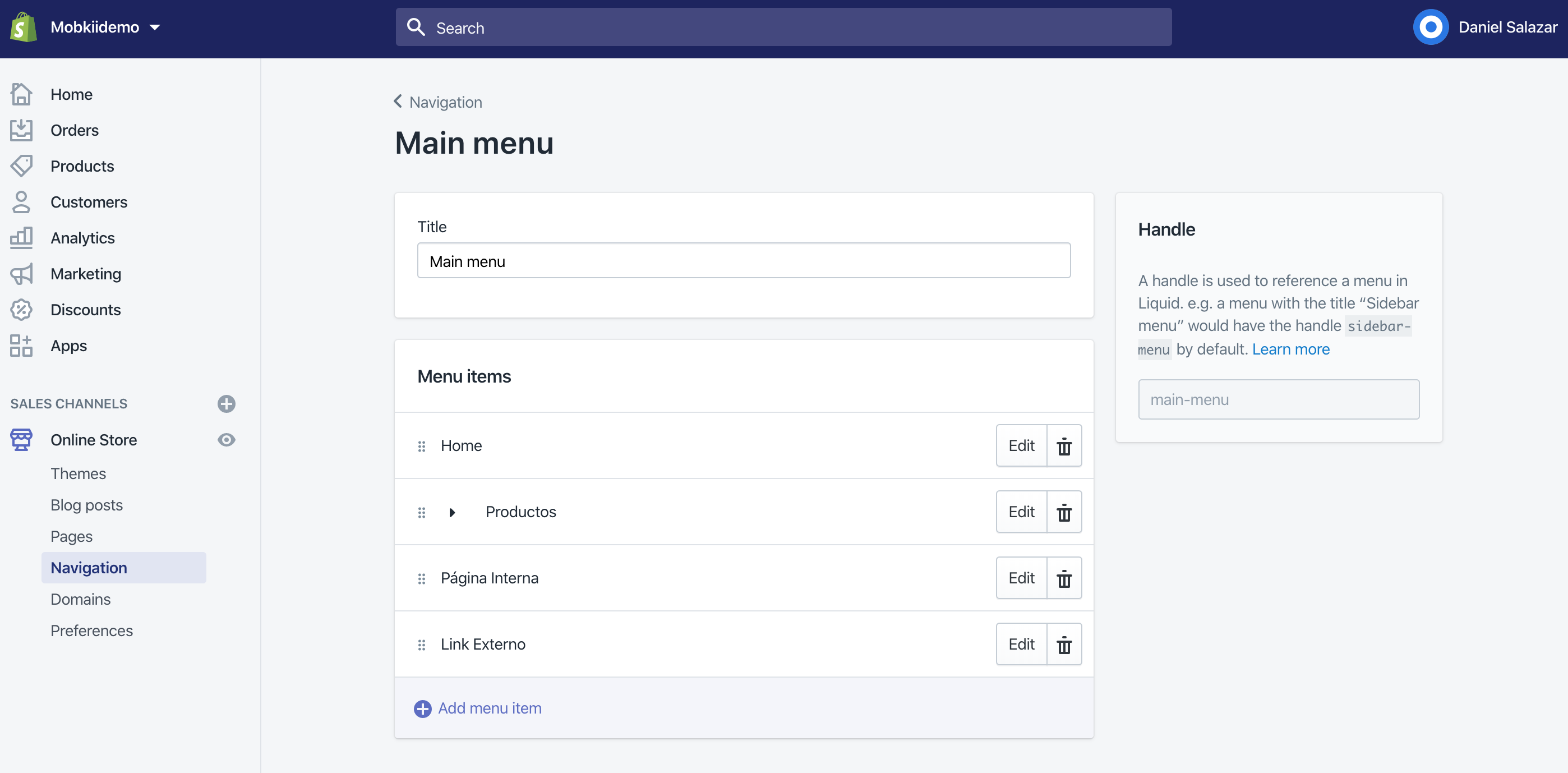The image size is (1568, 773).
Task: Grab the drag handle for Link Externo
Action: pos(421,645)
